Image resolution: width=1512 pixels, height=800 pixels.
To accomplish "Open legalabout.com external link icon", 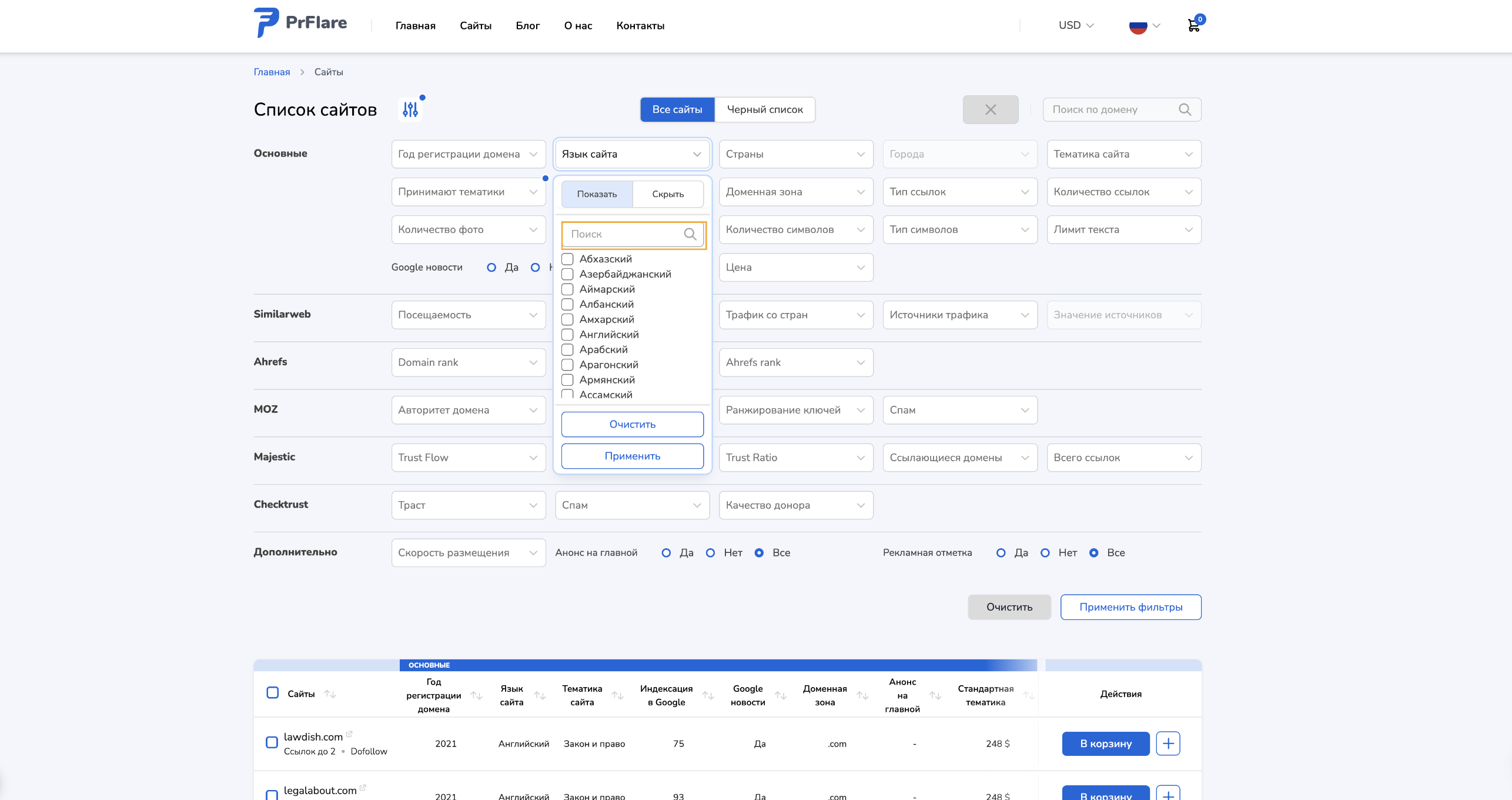I will [363, 787].
